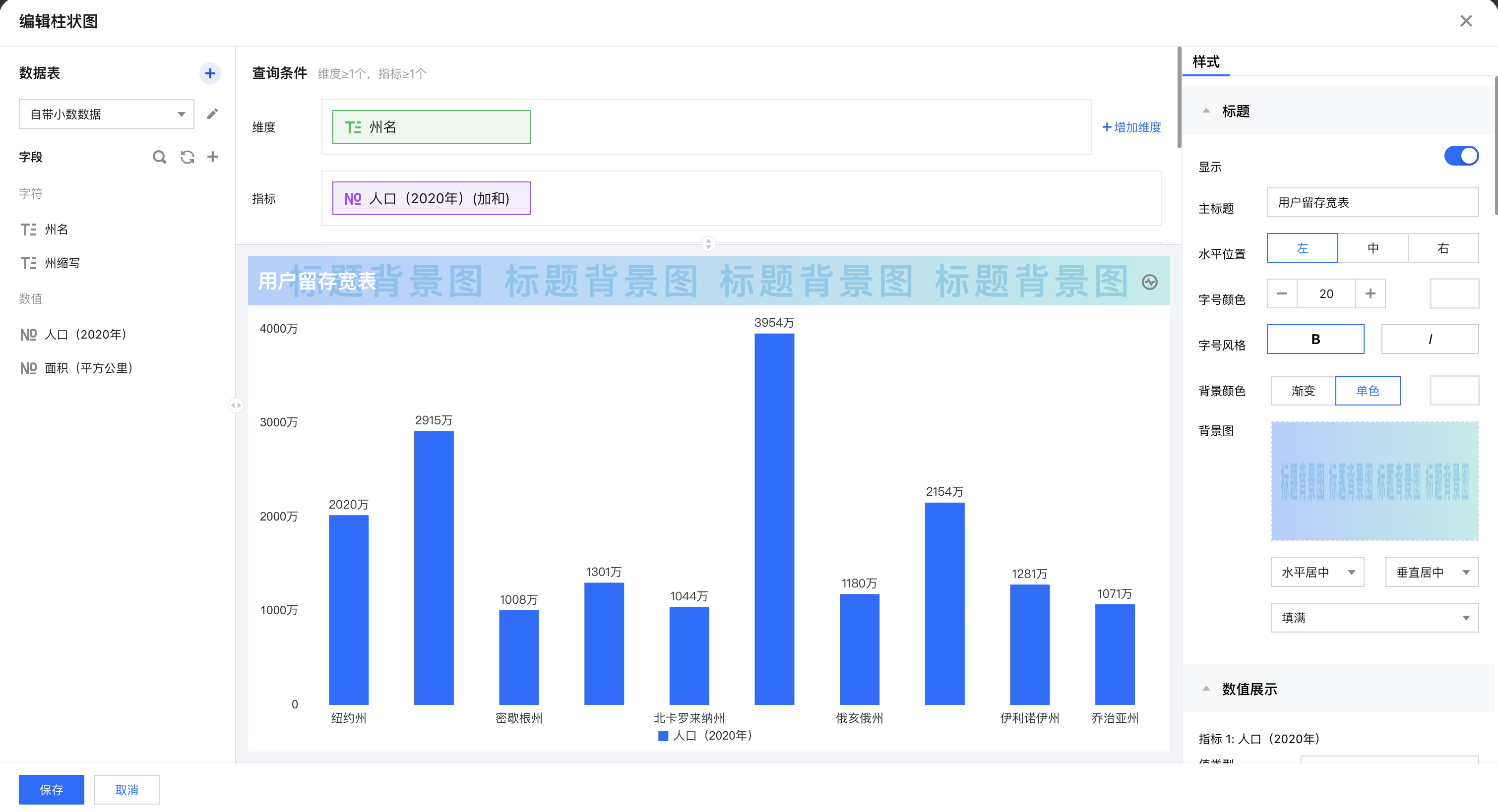Click the 增加维度 link

point(1131,127)
